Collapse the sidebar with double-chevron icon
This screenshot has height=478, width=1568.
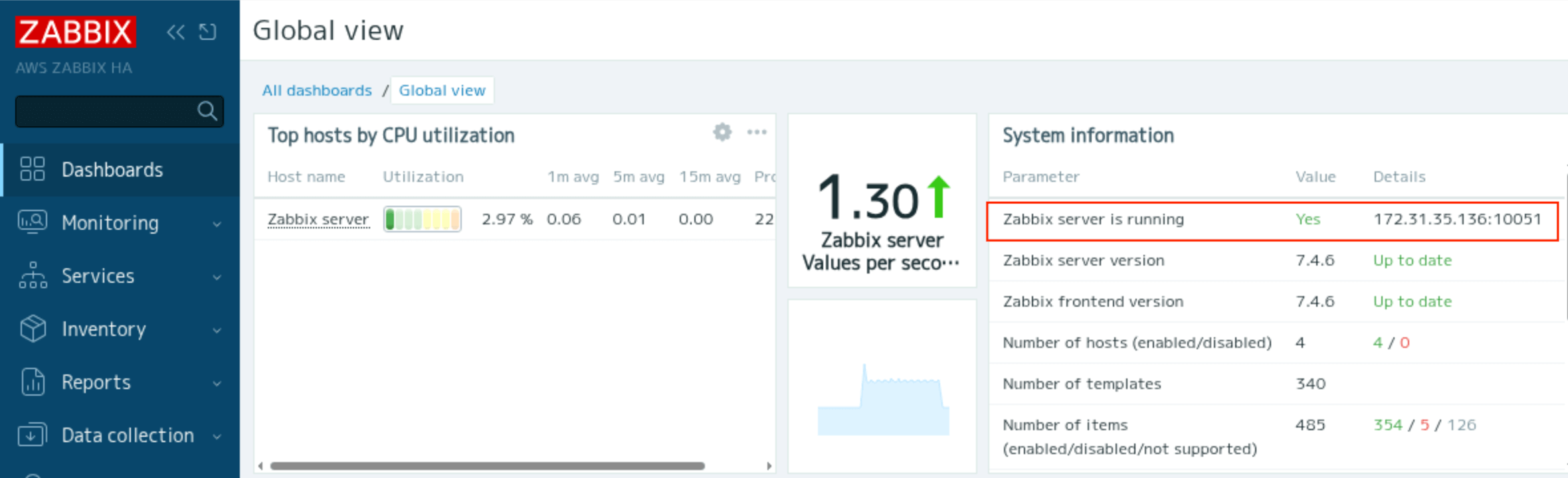[175, 32]
